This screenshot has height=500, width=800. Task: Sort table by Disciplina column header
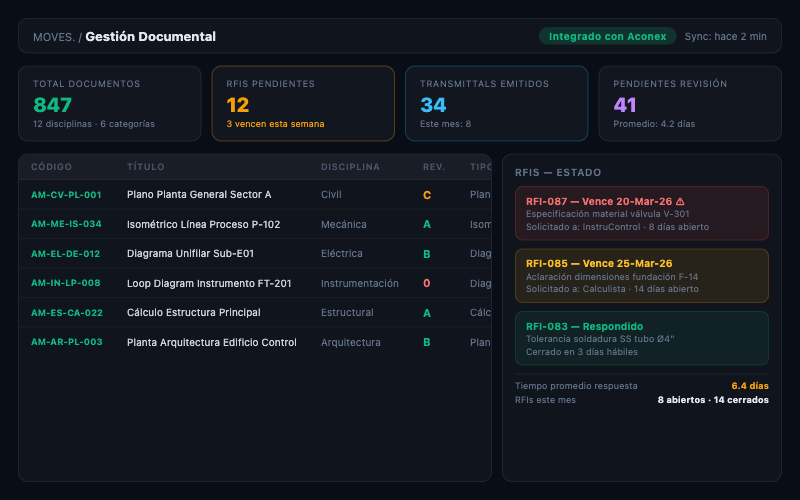point(350,167)
